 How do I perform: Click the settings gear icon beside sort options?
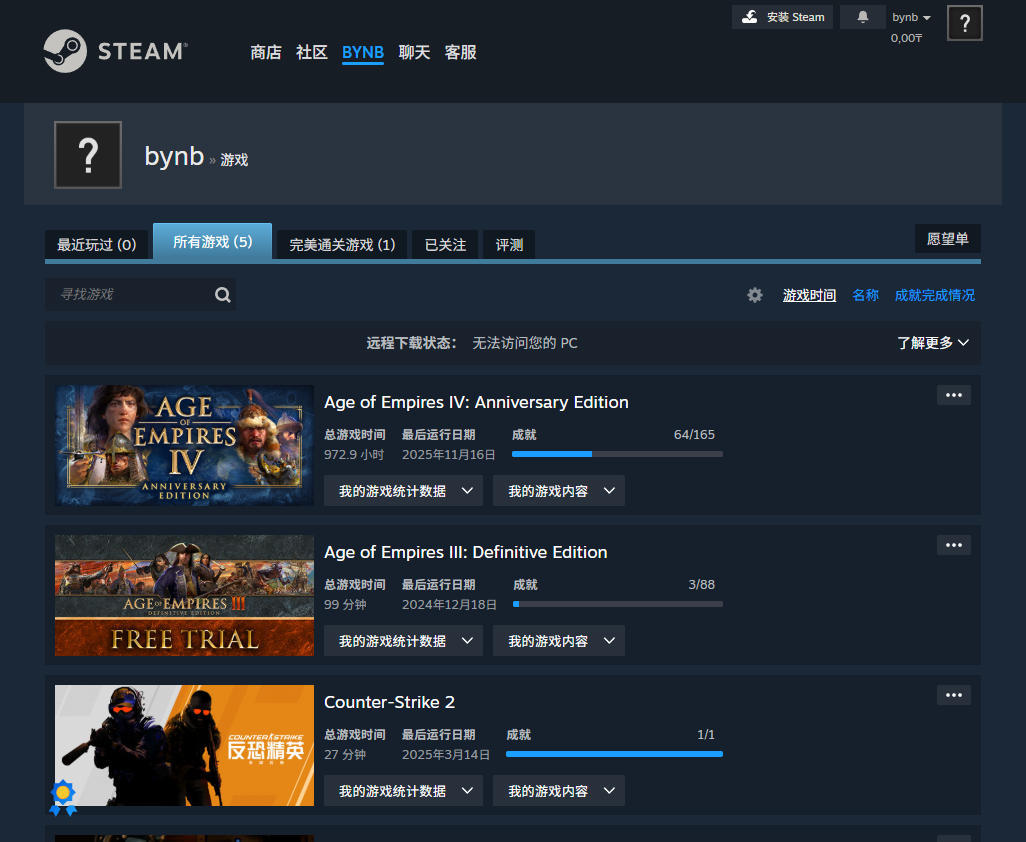[x=755, y=295]
